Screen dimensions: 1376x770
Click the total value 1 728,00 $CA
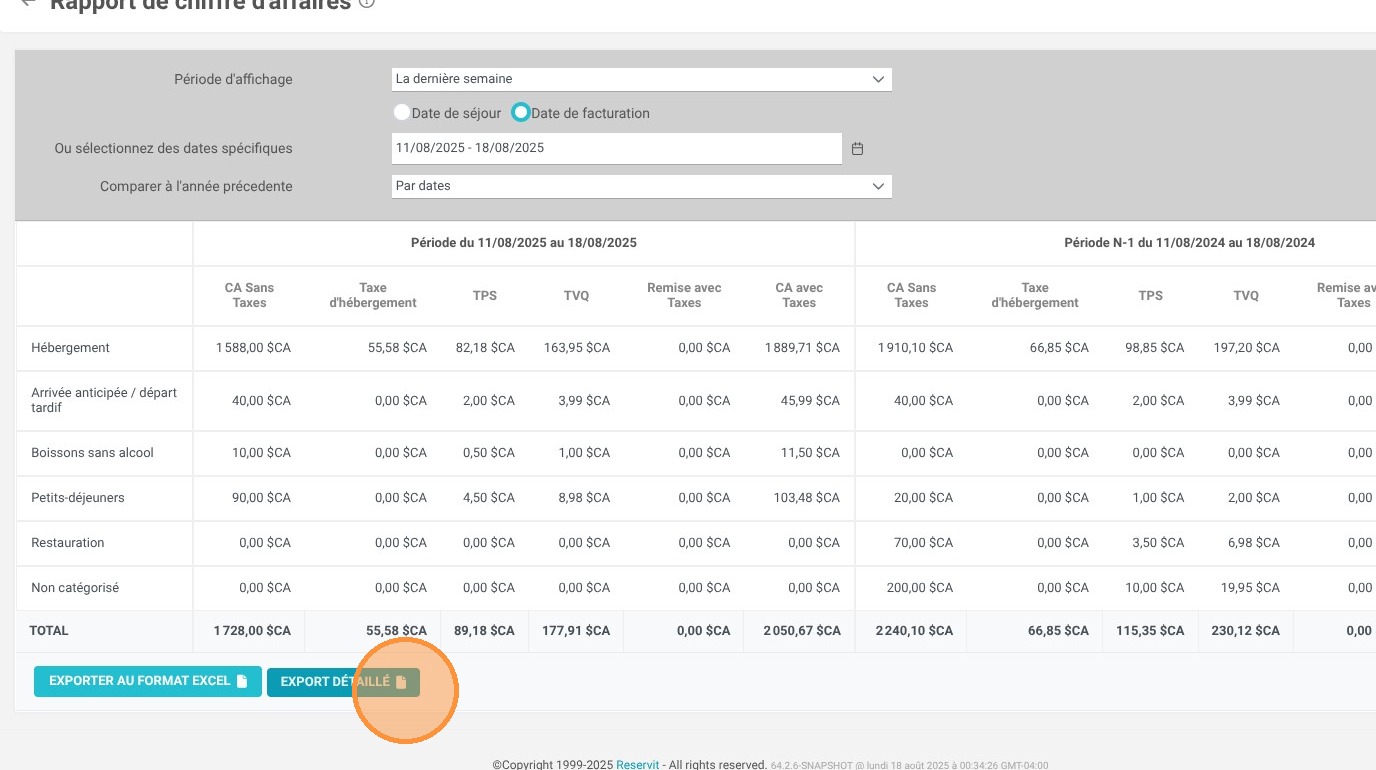point(252,631)
